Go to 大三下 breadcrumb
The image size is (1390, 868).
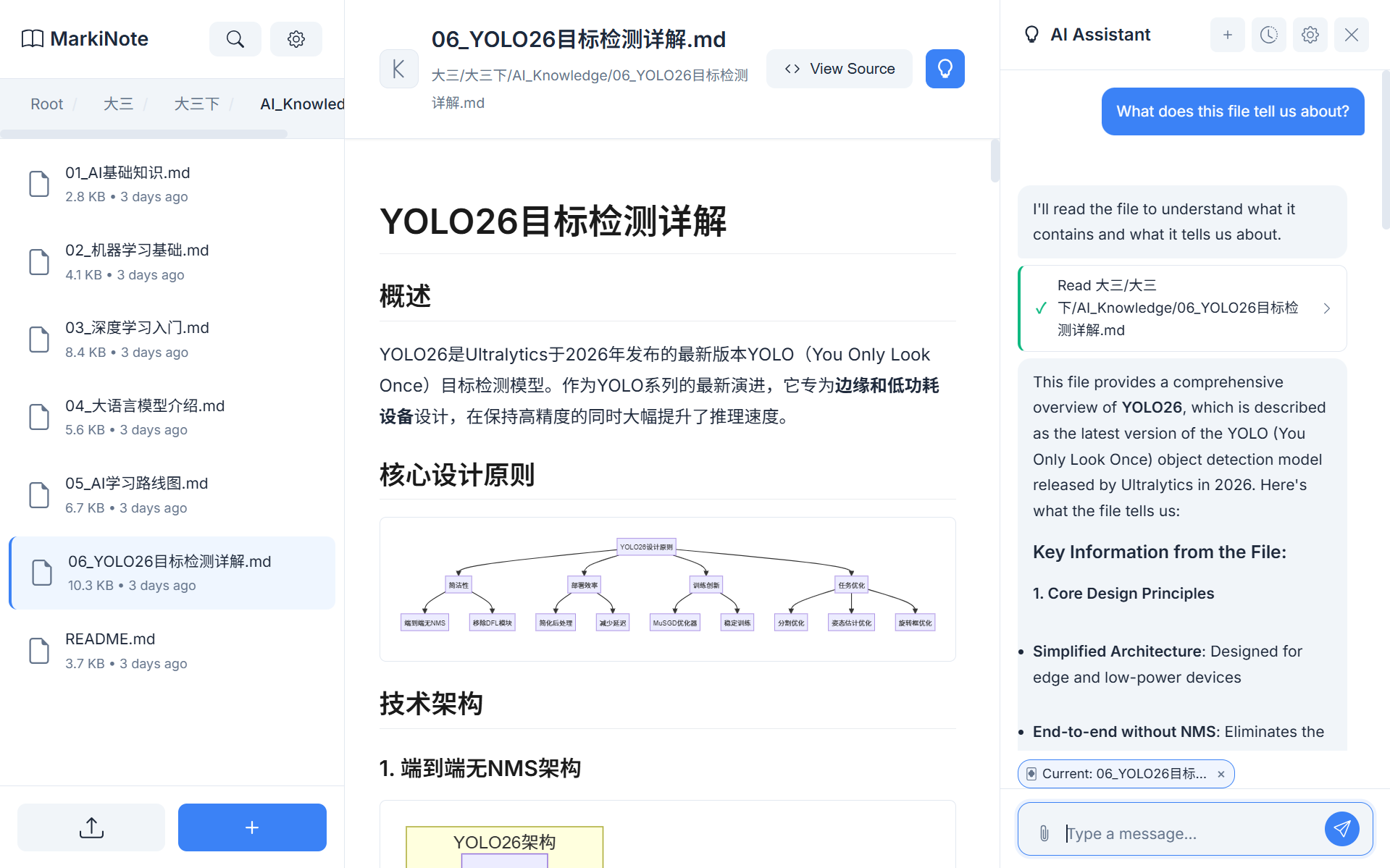[196, 104]
